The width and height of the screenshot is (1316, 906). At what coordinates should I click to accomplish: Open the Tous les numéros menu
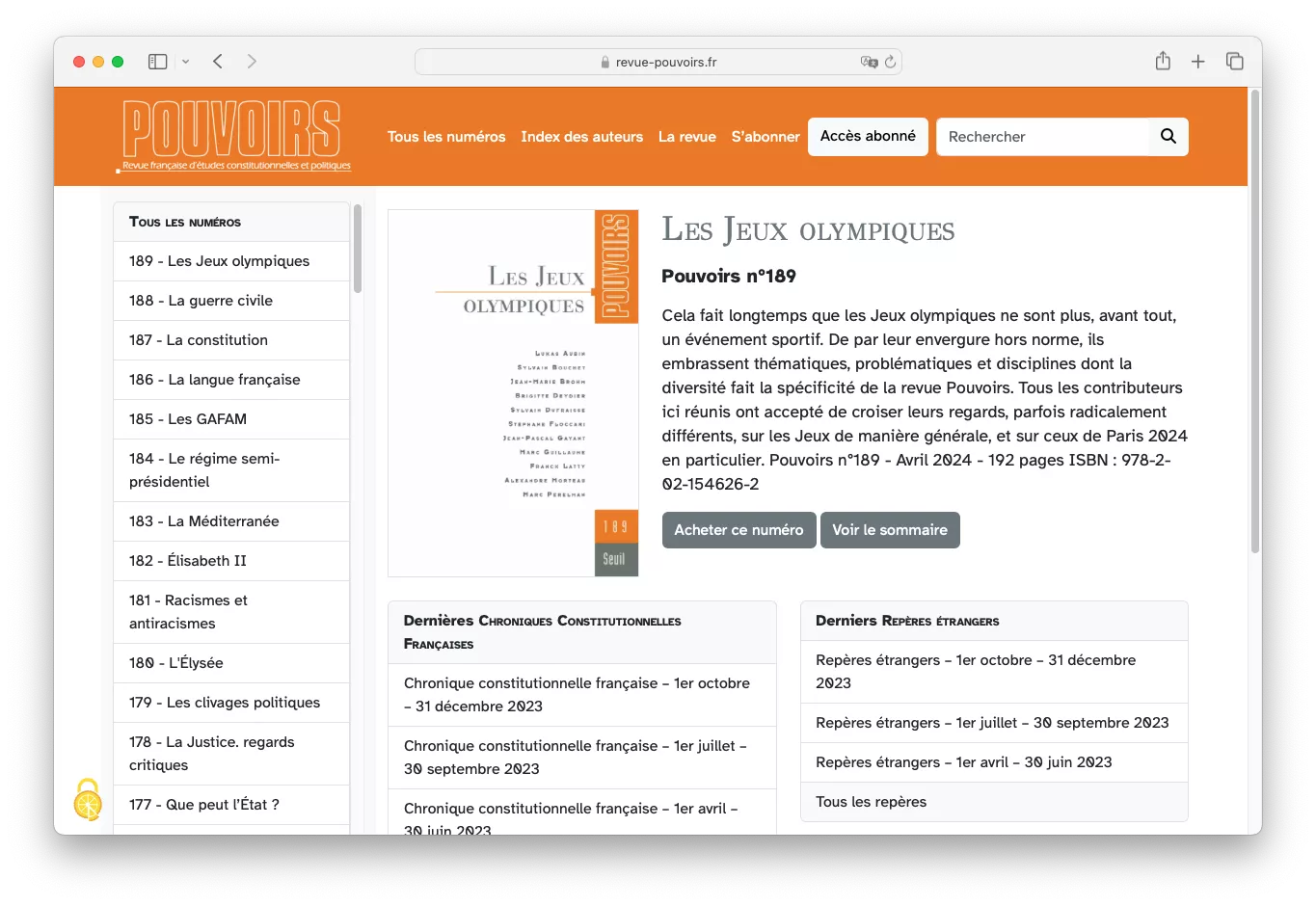point(446,137)
